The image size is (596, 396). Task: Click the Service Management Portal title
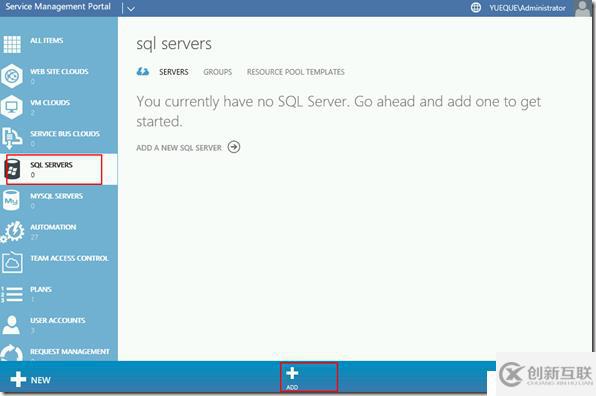(58, 6)
